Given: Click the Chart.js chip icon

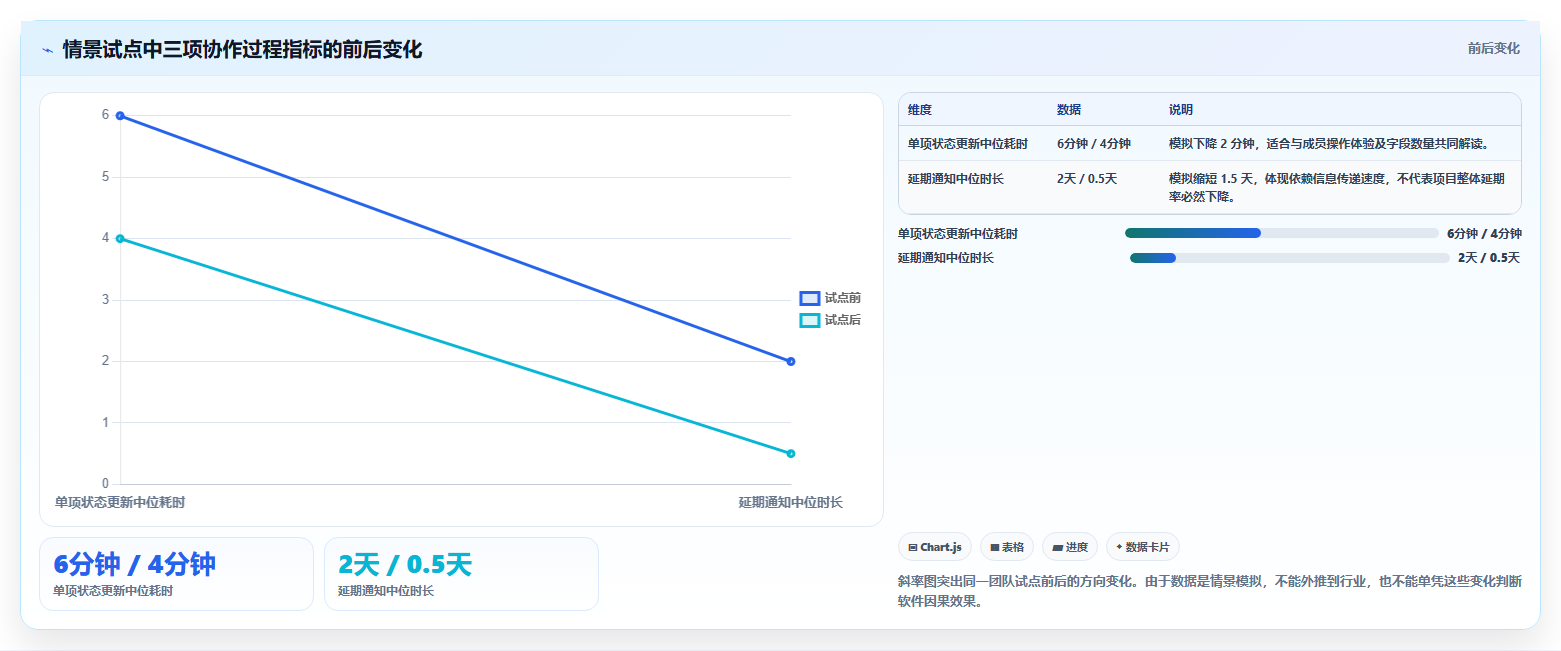Looking at the screenshot, I should 913,547.
